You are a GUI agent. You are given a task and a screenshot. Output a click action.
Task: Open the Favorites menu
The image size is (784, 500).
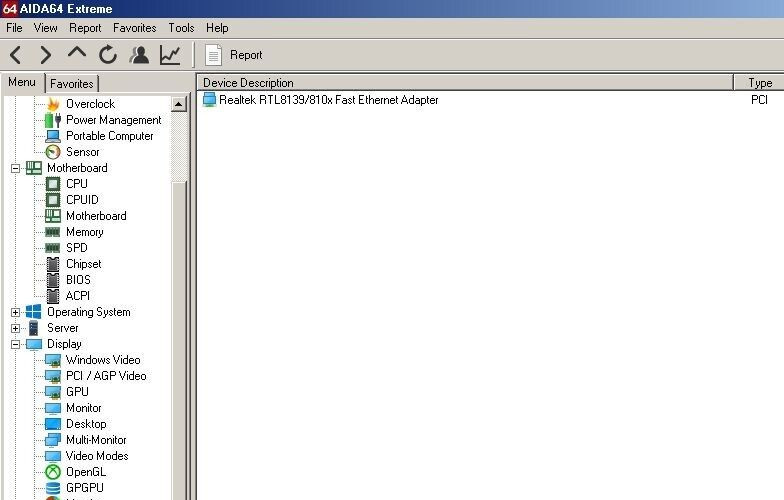point(134,28)
